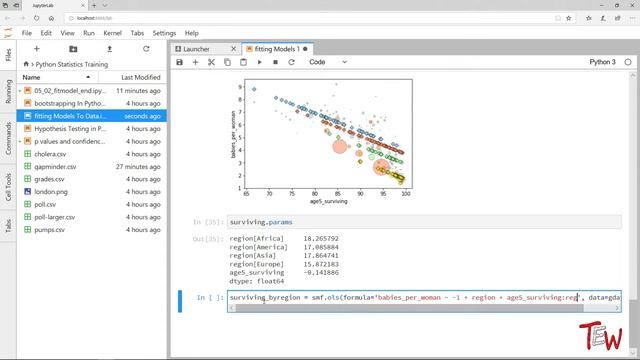Open the Help menu
Viewport: 640px width, 360px height.
[191, 33]
